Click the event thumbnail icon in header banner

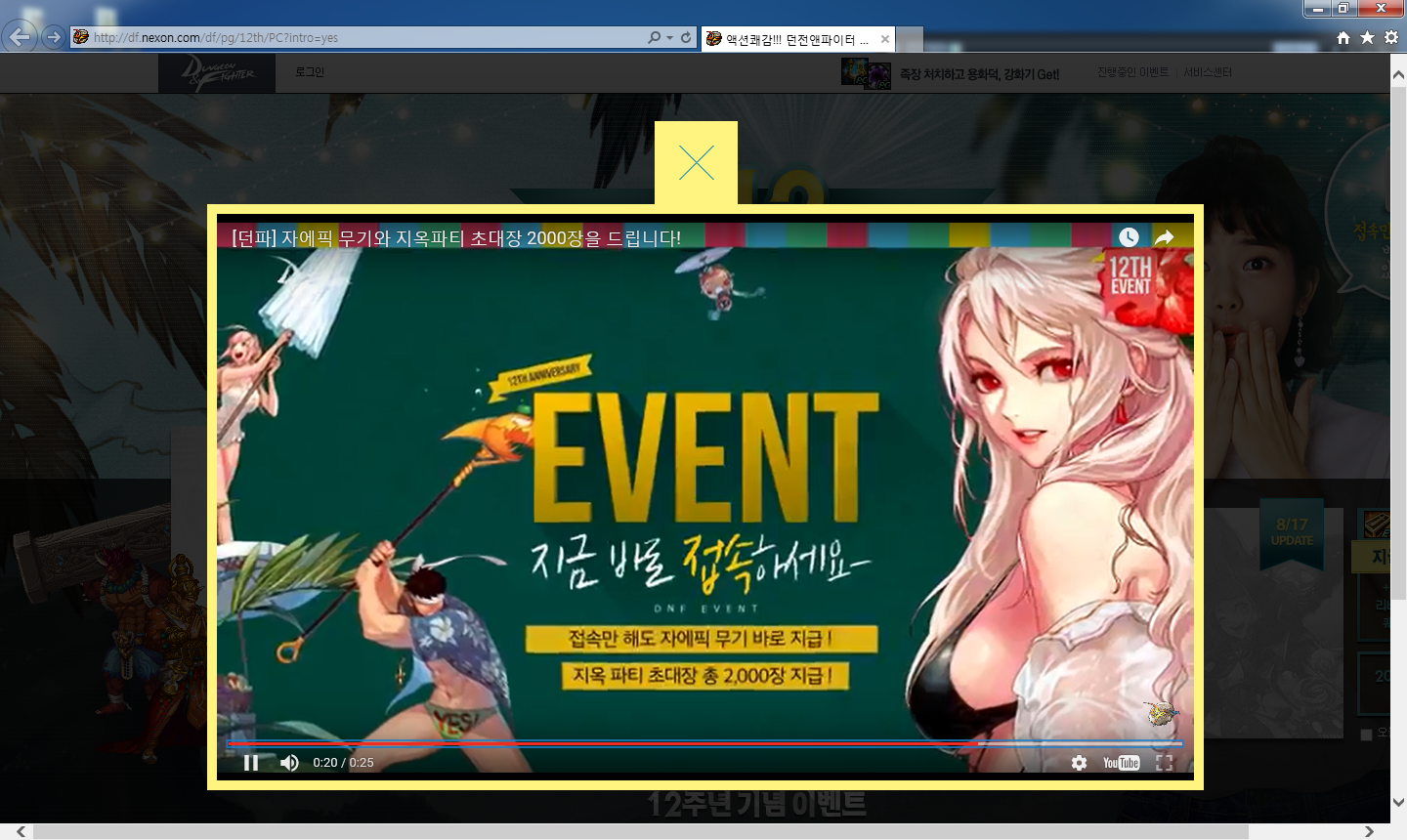coord(866,73)
